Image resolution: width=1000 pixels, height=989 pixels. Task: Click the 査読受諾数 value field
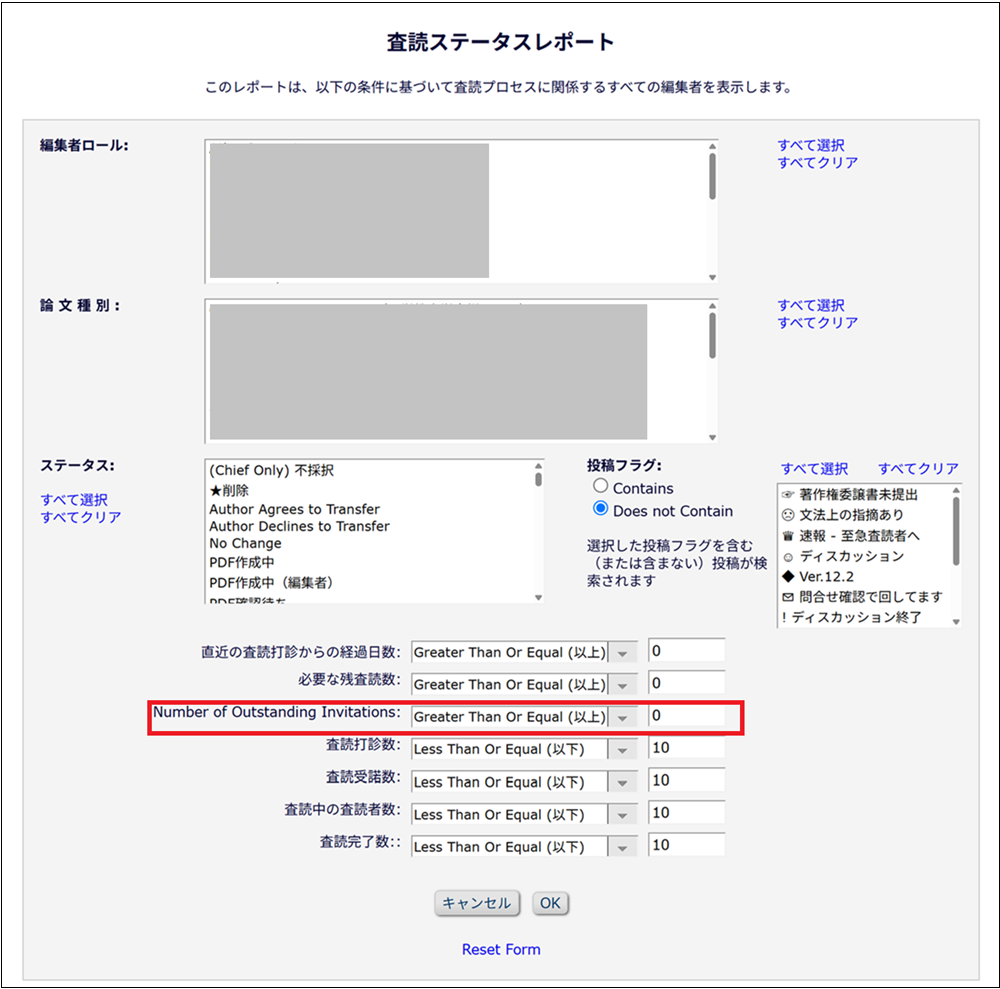coord(687,780)
